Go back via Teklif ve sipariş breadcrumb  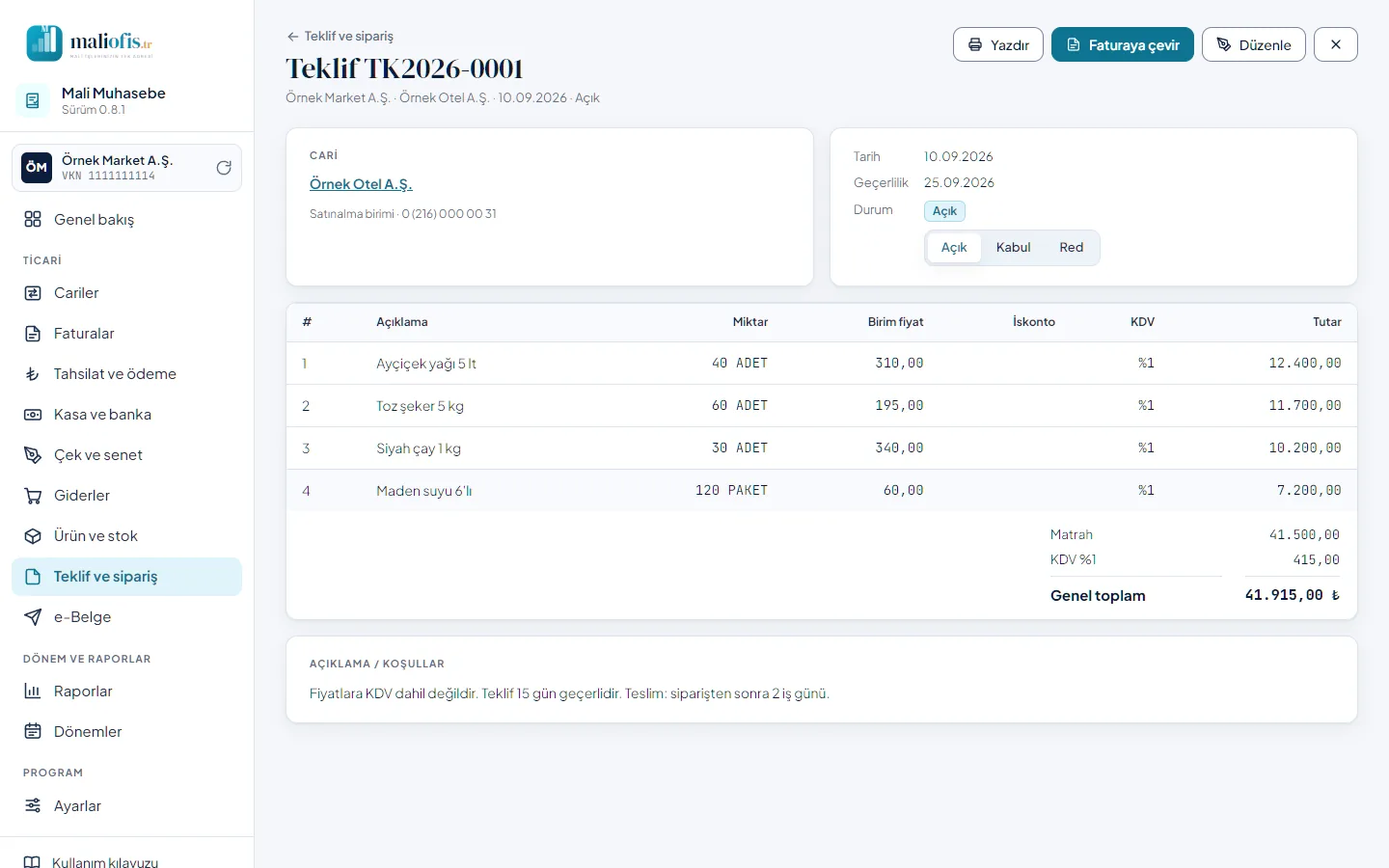[x=340, y=36]
